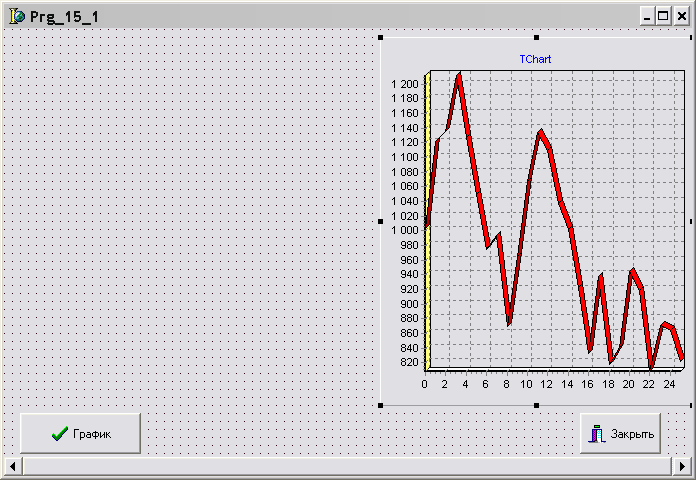This screenshot has height=480, width=696.
Task: Minimize the Prg_15_1 window
Action: 647,16
